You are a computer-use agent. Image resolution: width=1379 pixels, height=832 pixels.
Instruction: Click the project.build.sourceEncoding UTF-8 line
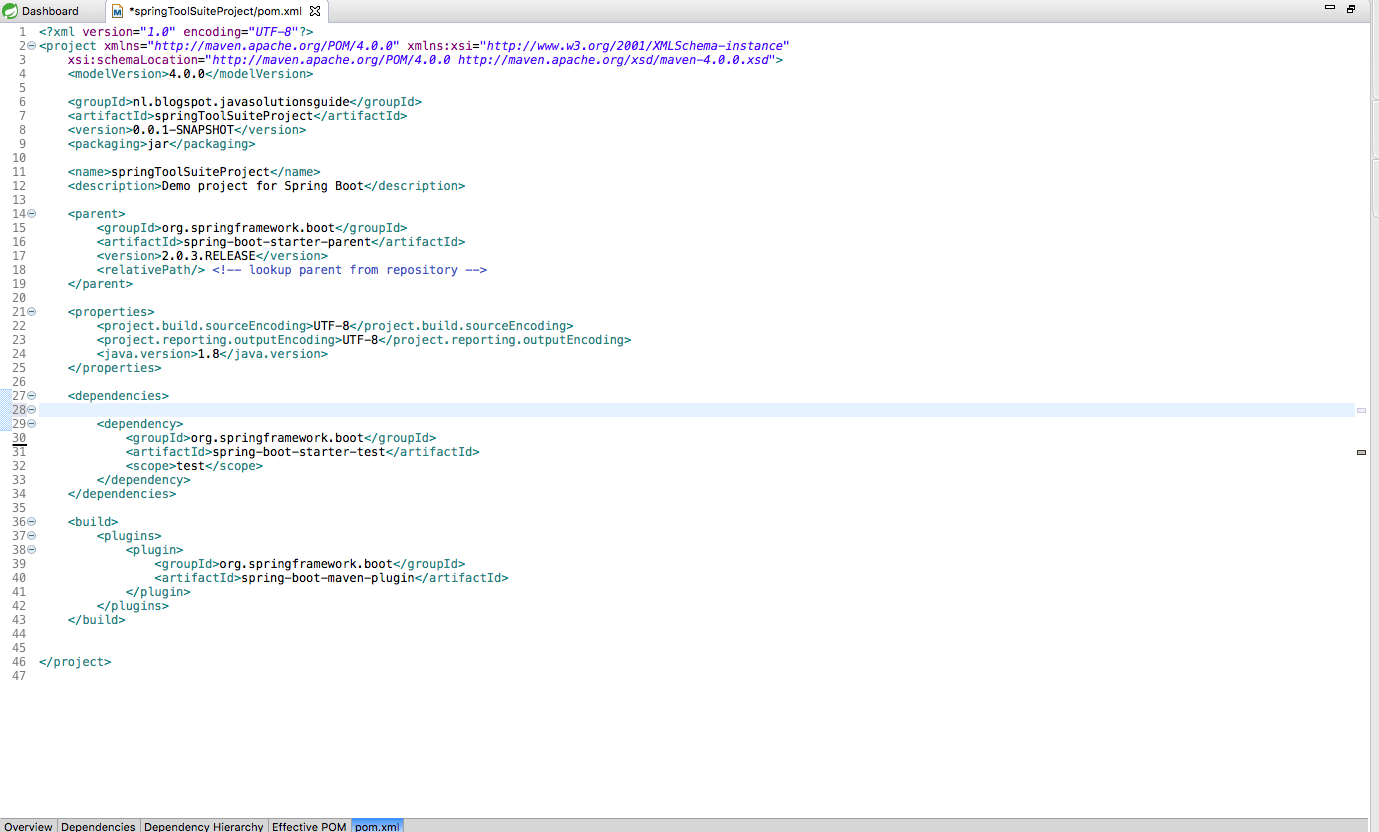pos(335,326)
